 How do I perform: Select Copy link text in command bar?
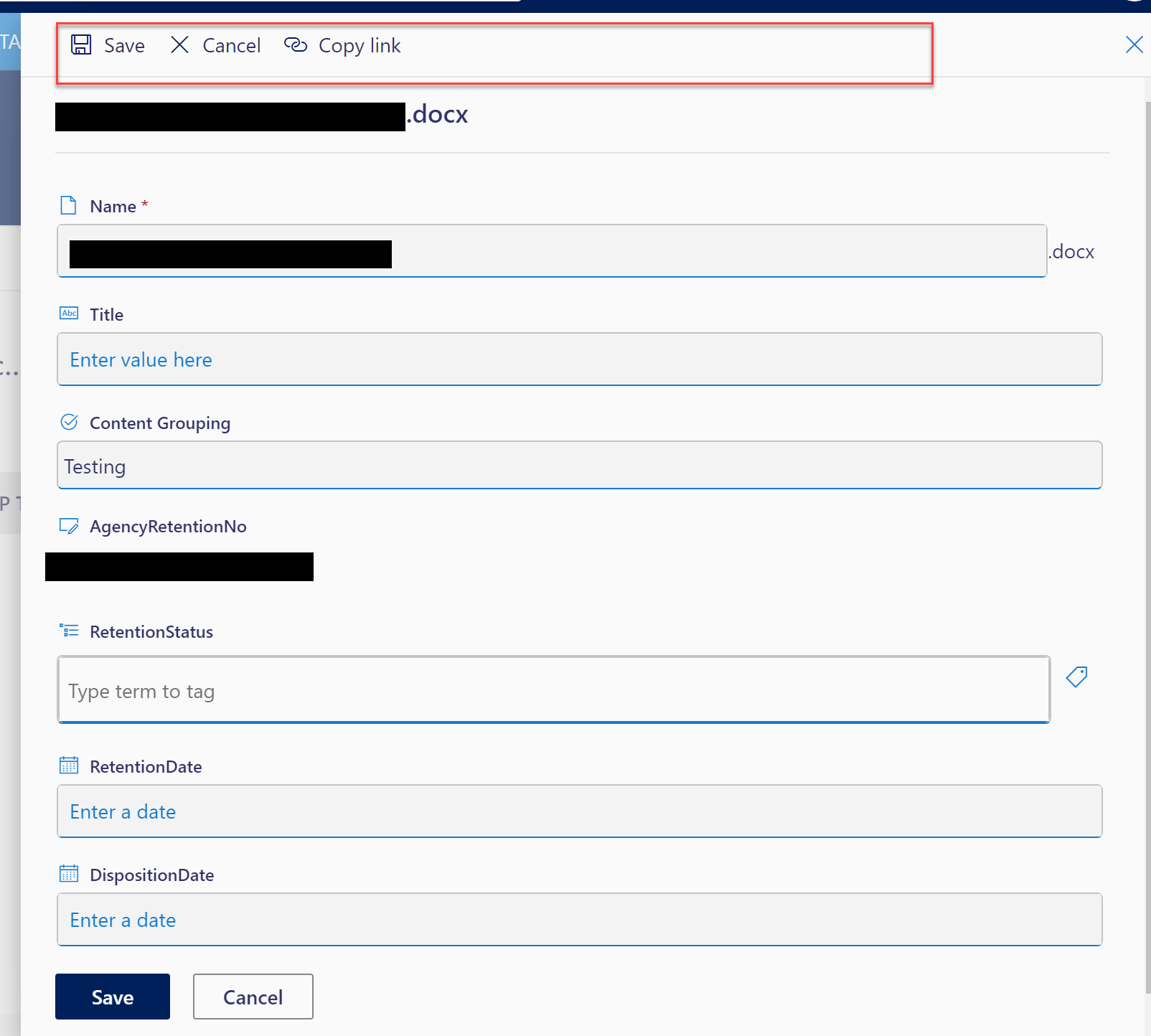(x=360, y=46)
